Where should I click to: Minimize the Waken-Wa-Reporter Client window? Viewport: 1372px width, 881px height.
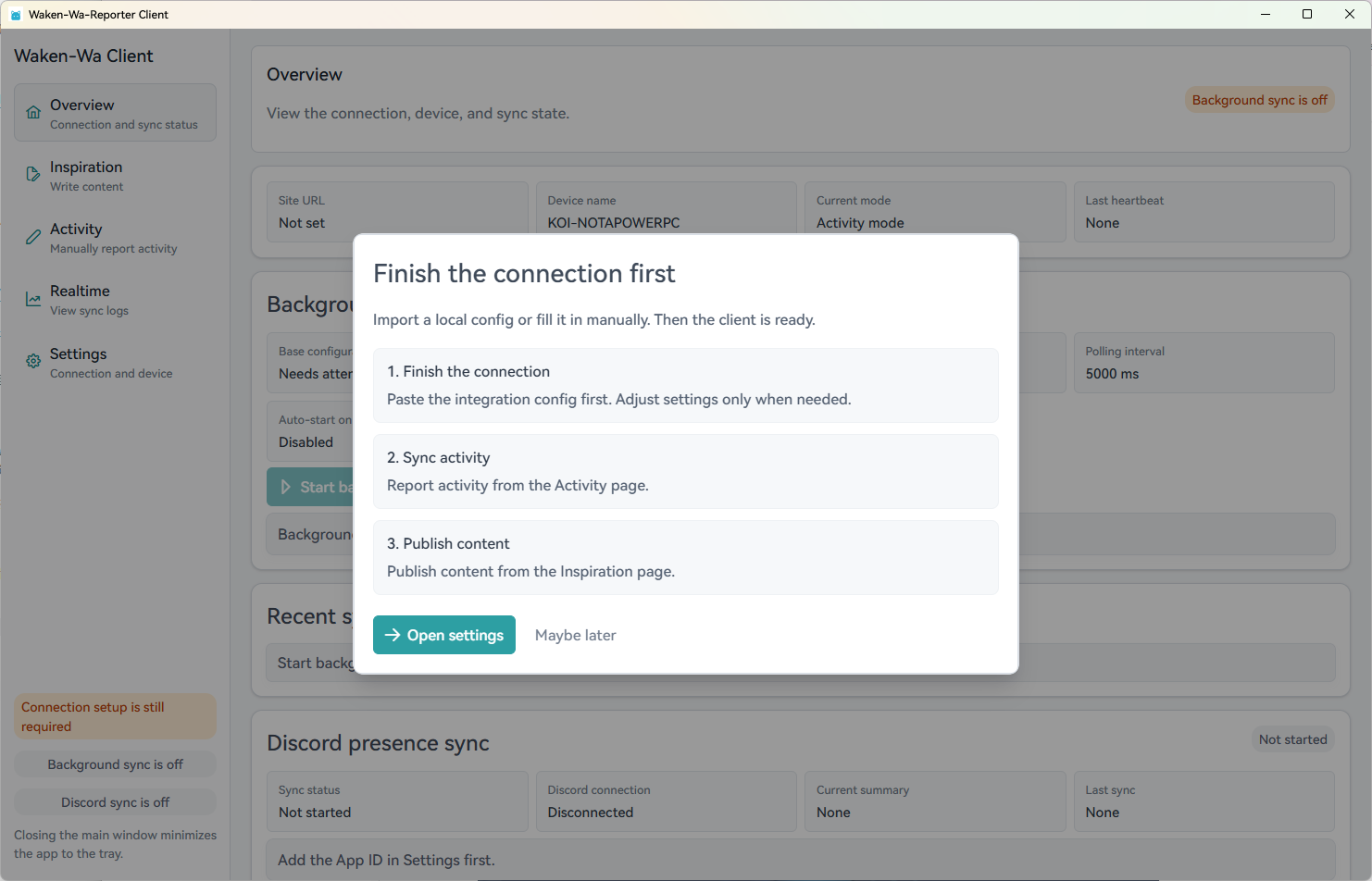tap(1266, 14)
